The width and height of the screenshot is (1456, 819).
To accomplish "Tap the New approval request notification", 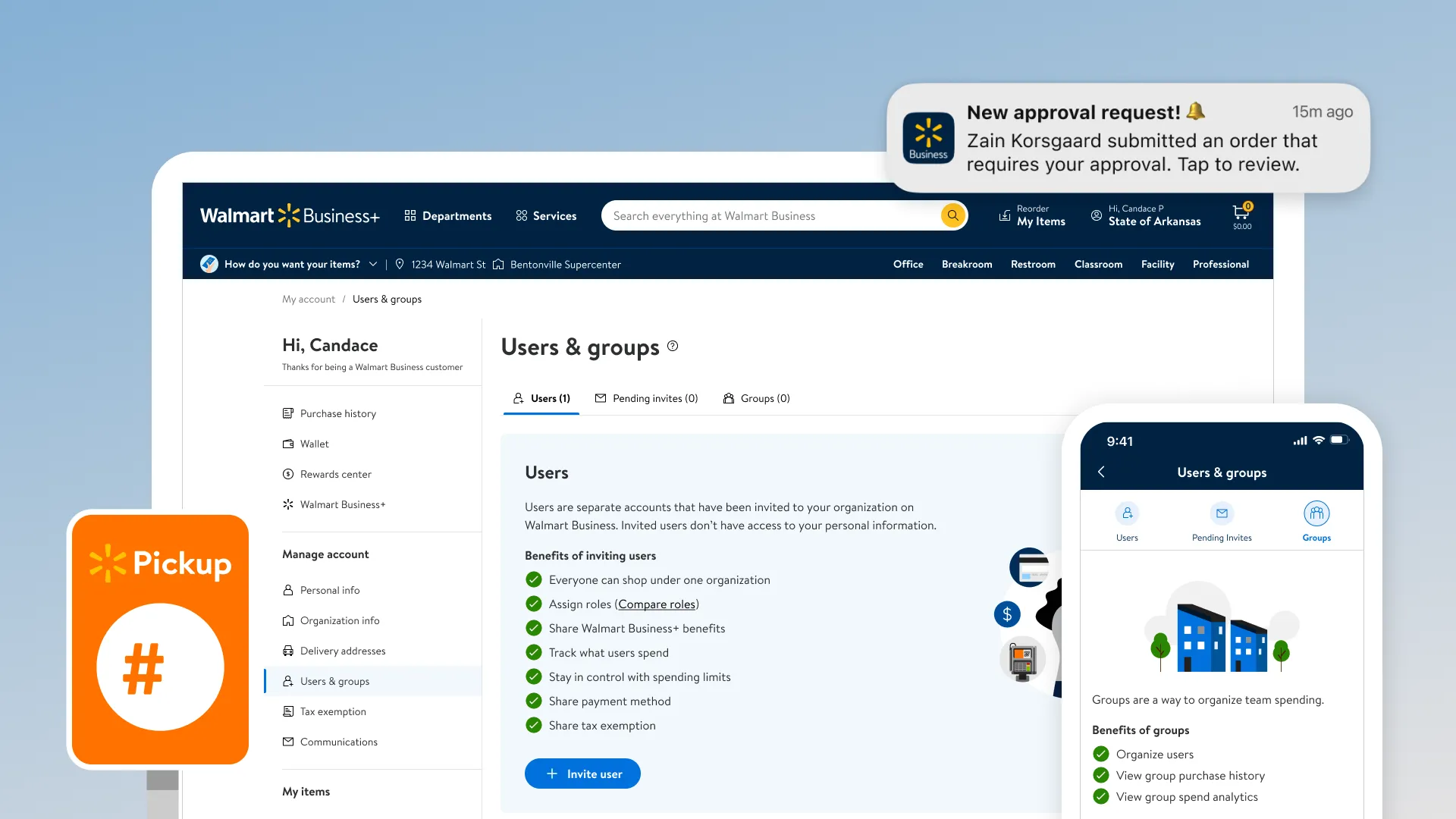I will [1128, 139].
